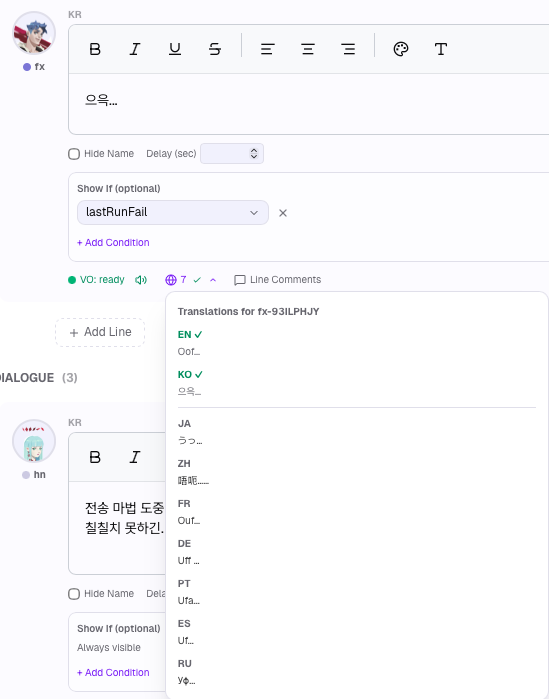The width and height of the screenshot is (549, 699).
Task: Click the Delay (sec) input field
Action: pos(232,153)
